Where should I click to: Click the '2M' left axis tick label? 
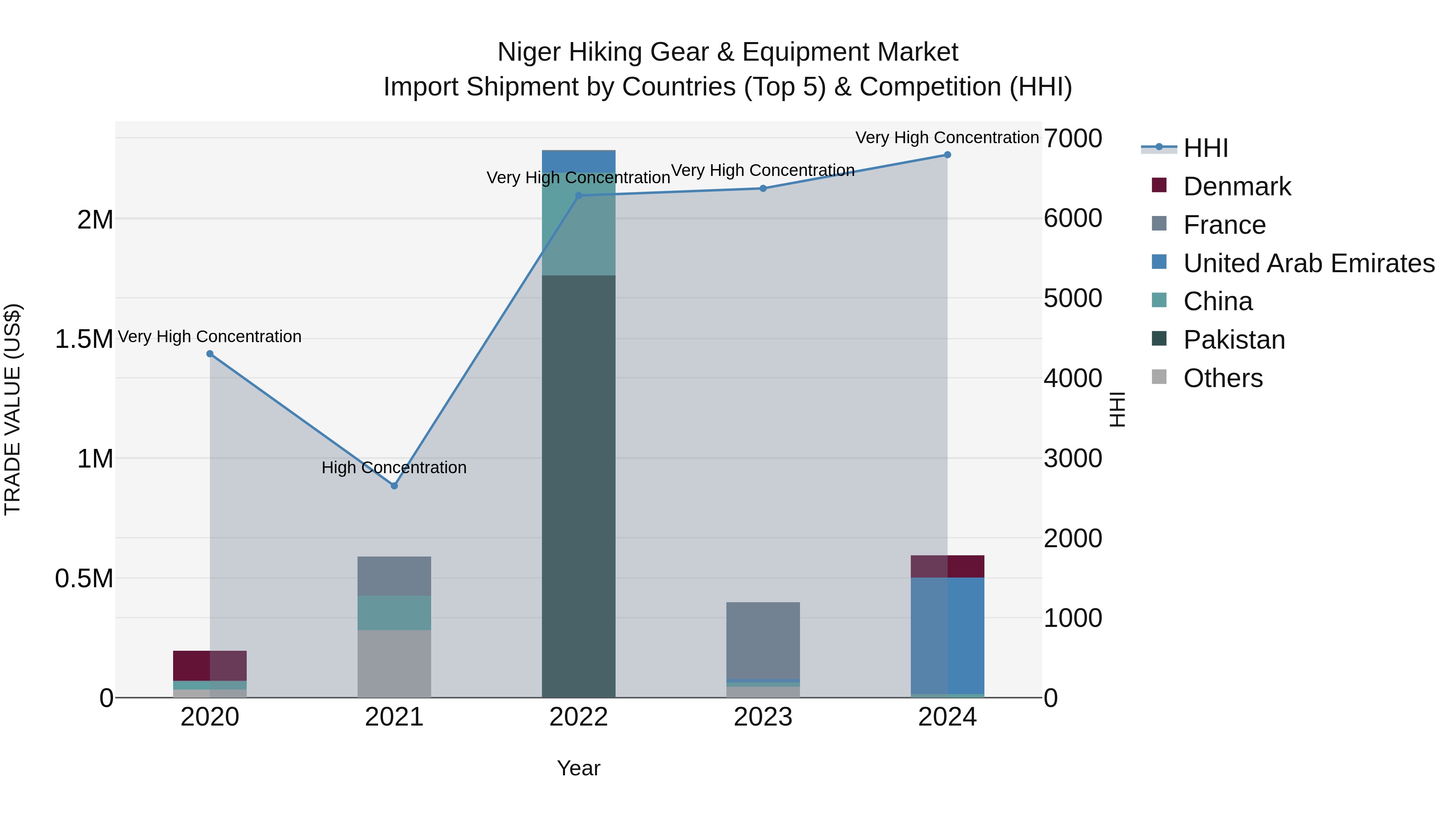95,219
